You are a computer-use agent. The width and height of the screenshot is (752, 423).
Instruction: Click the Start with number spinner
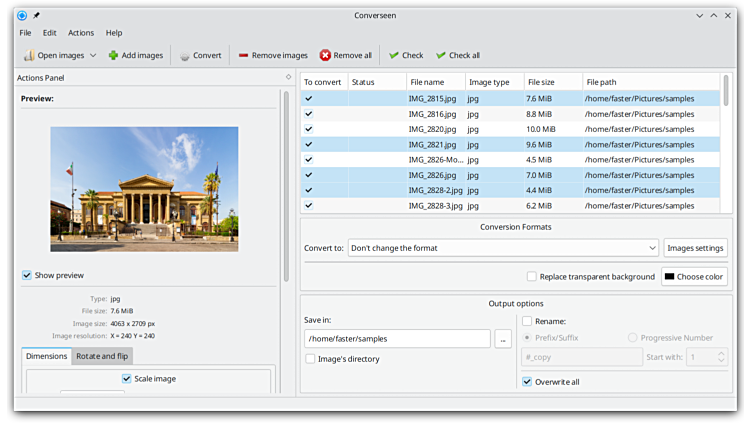click(706, 357)
